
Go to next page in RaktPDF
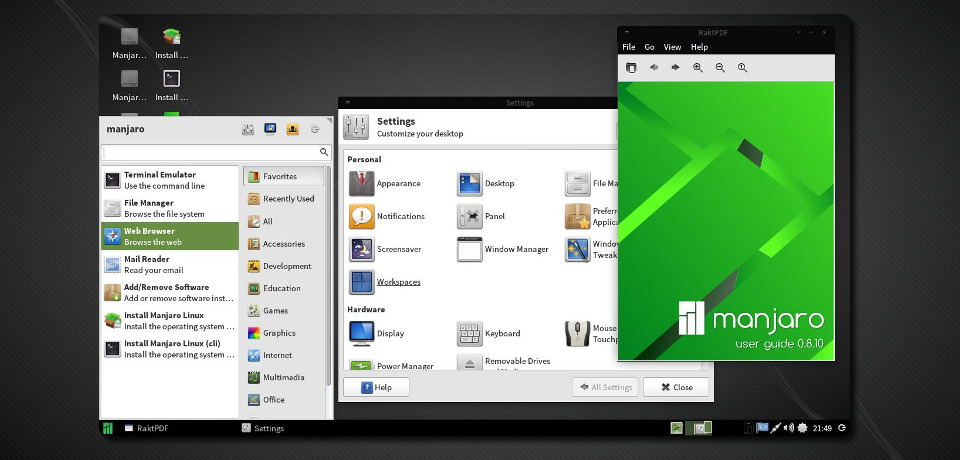[675, 67]
